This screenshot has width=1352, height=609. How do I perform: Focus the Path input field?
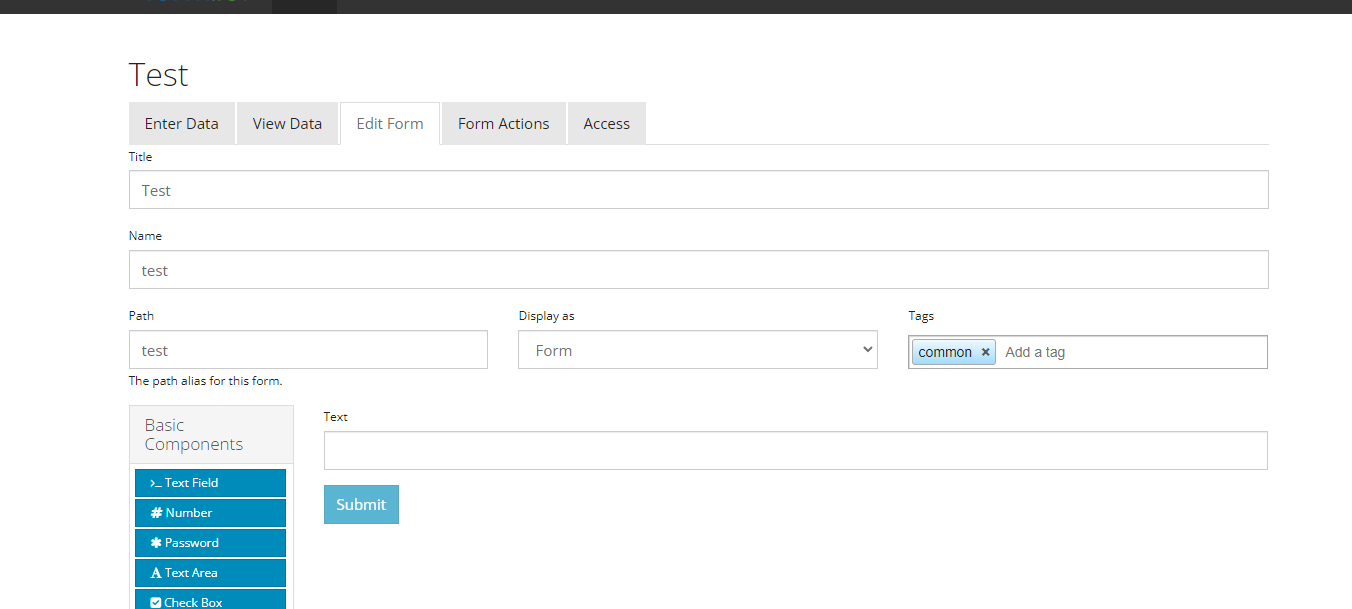pyautogui.click(x=308, y=350)
